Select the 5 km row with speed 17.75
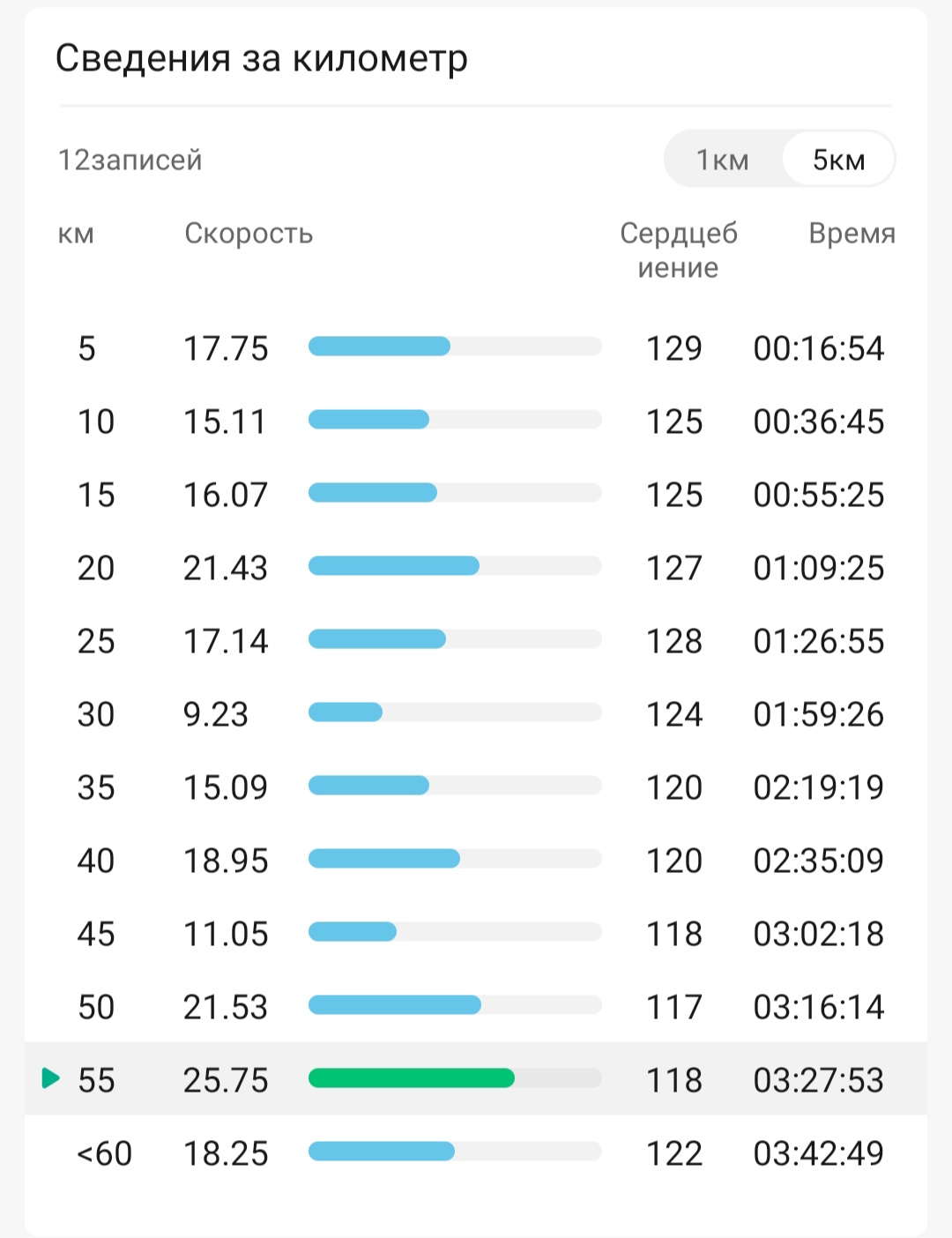The image size is (952, 1238). [x=476, y=348]
